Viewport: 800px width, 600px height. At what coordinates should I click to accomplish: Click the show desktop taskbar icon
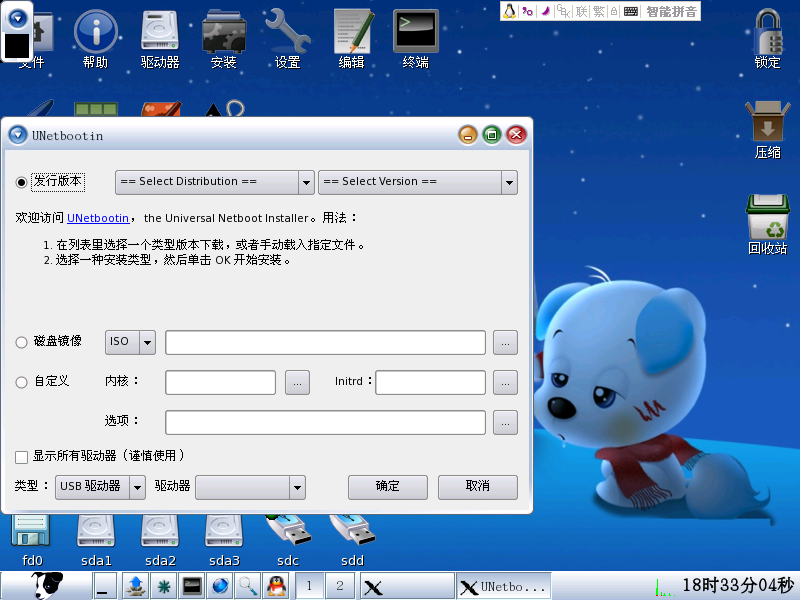pos(104,586)
